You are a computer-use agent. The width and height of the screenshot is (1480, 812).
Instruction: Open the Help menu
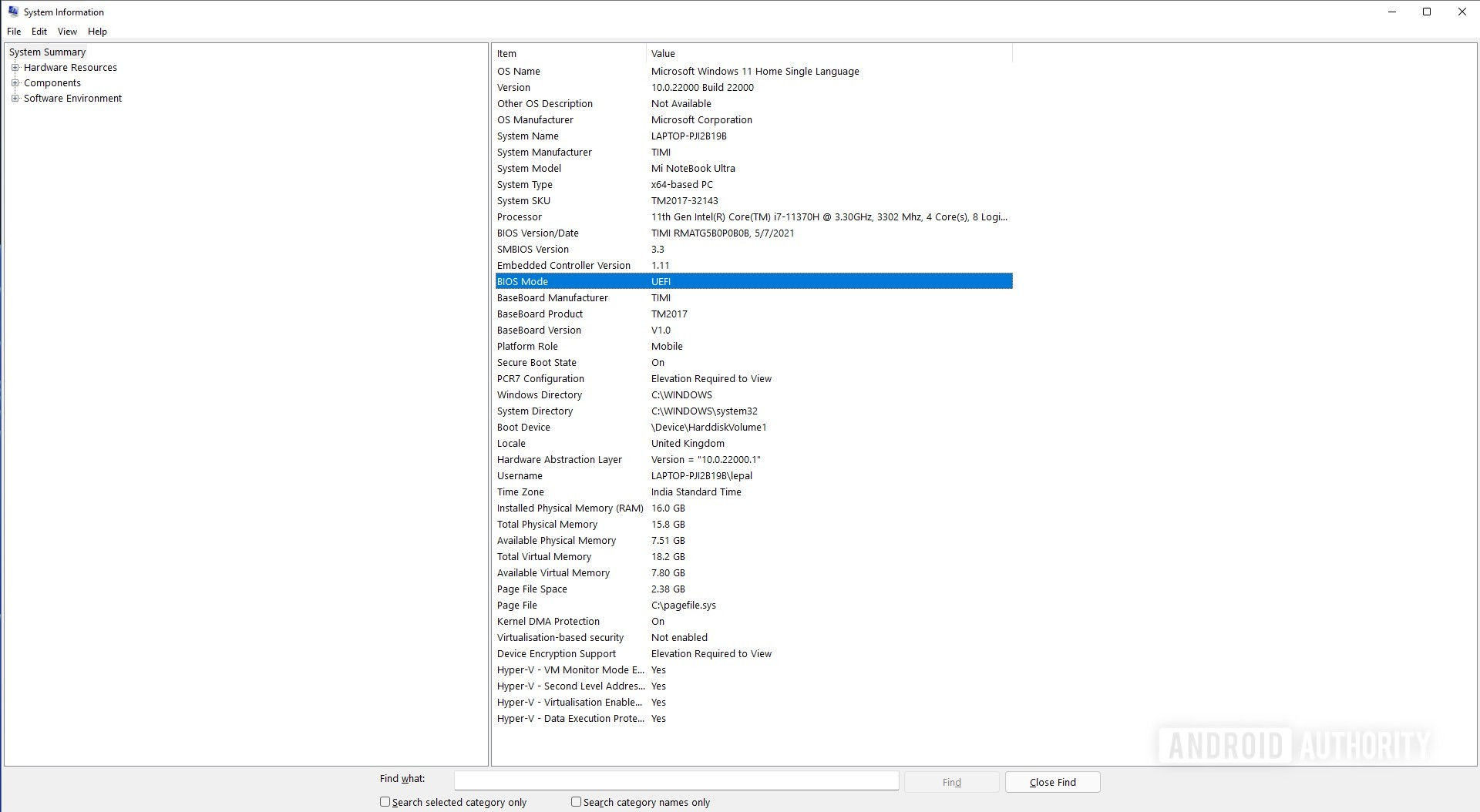(x=97, y=32)
